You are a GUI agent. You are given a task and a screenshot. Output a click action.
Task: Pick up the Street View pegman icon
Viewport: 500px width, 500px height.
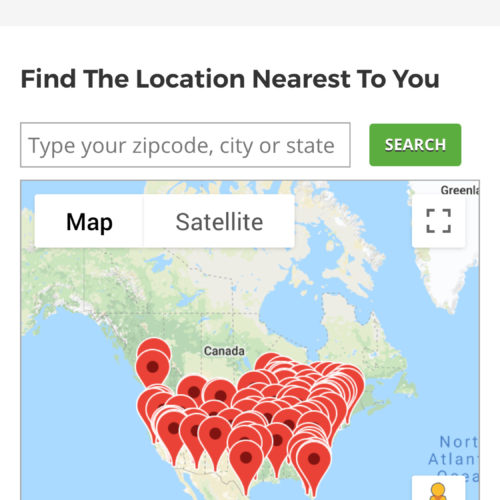[x=438, y=492]
